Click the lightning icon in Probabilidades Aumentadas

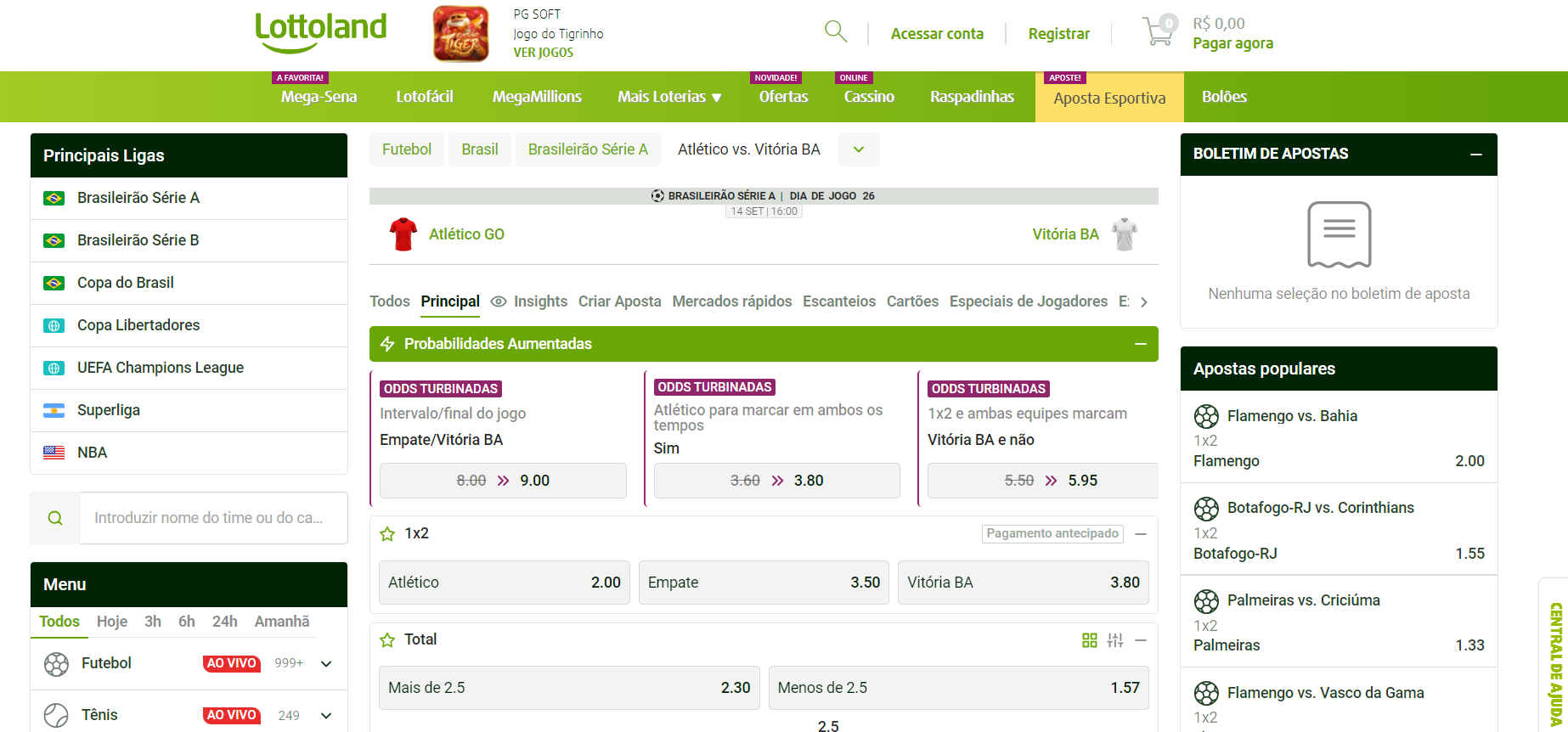point(387,344)
